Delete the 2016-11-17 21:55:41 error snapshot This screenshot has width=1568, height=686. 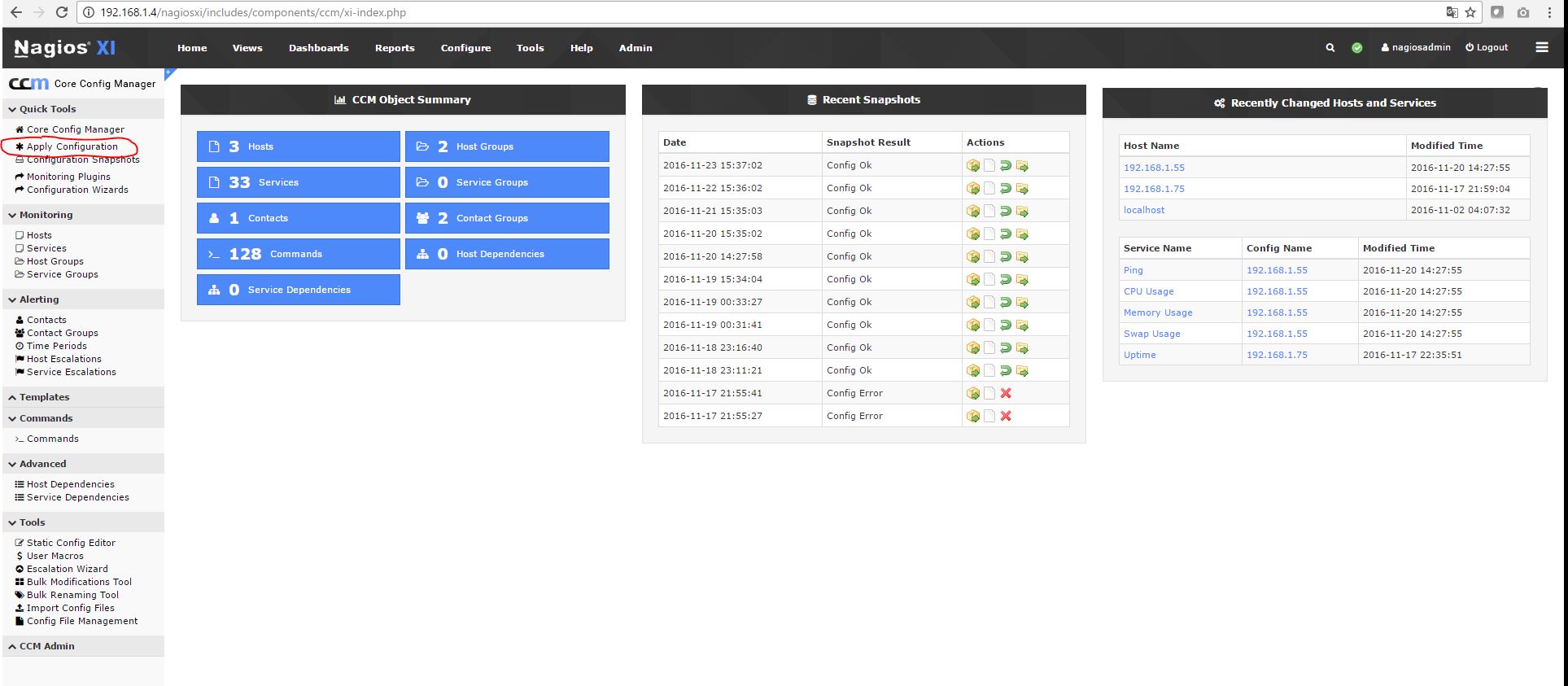(1006, 393)
